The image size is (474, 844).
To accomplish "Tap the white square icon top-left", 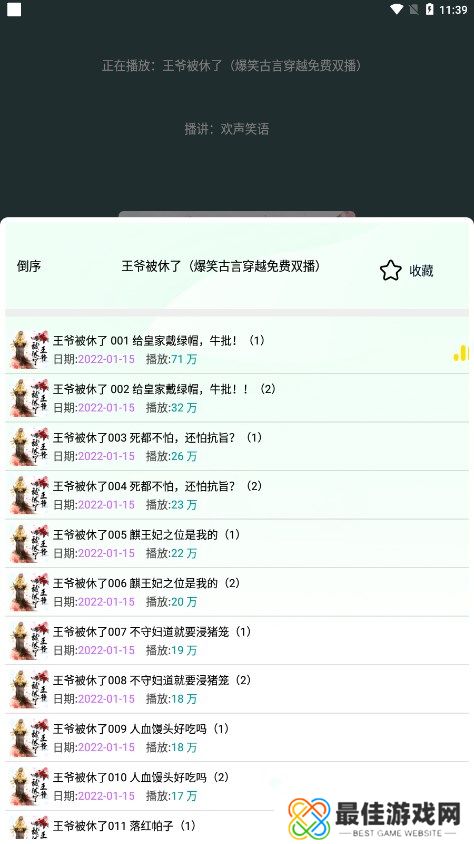I will [14, 10].
